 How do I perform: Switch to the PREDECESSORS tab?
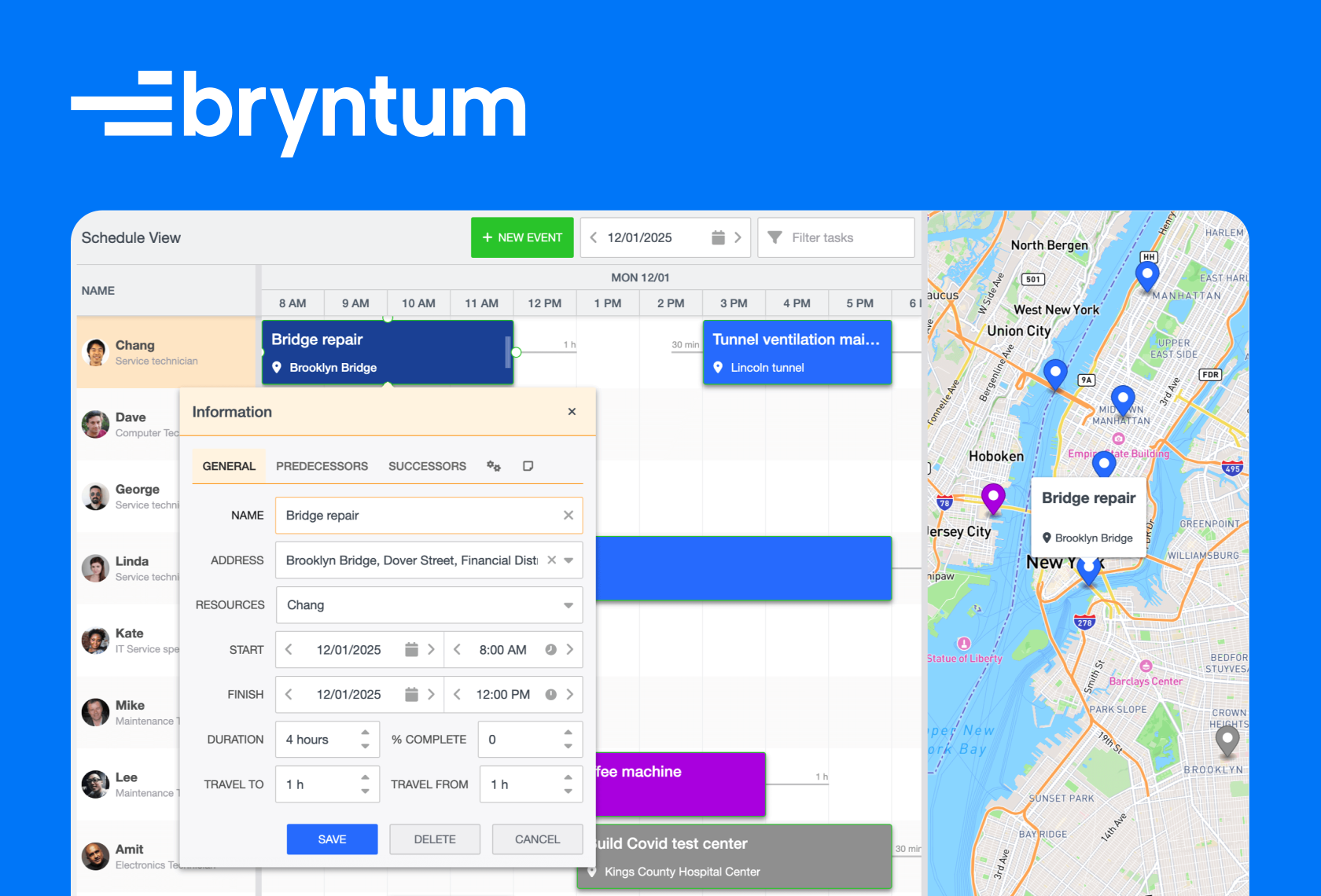[322, 466]
